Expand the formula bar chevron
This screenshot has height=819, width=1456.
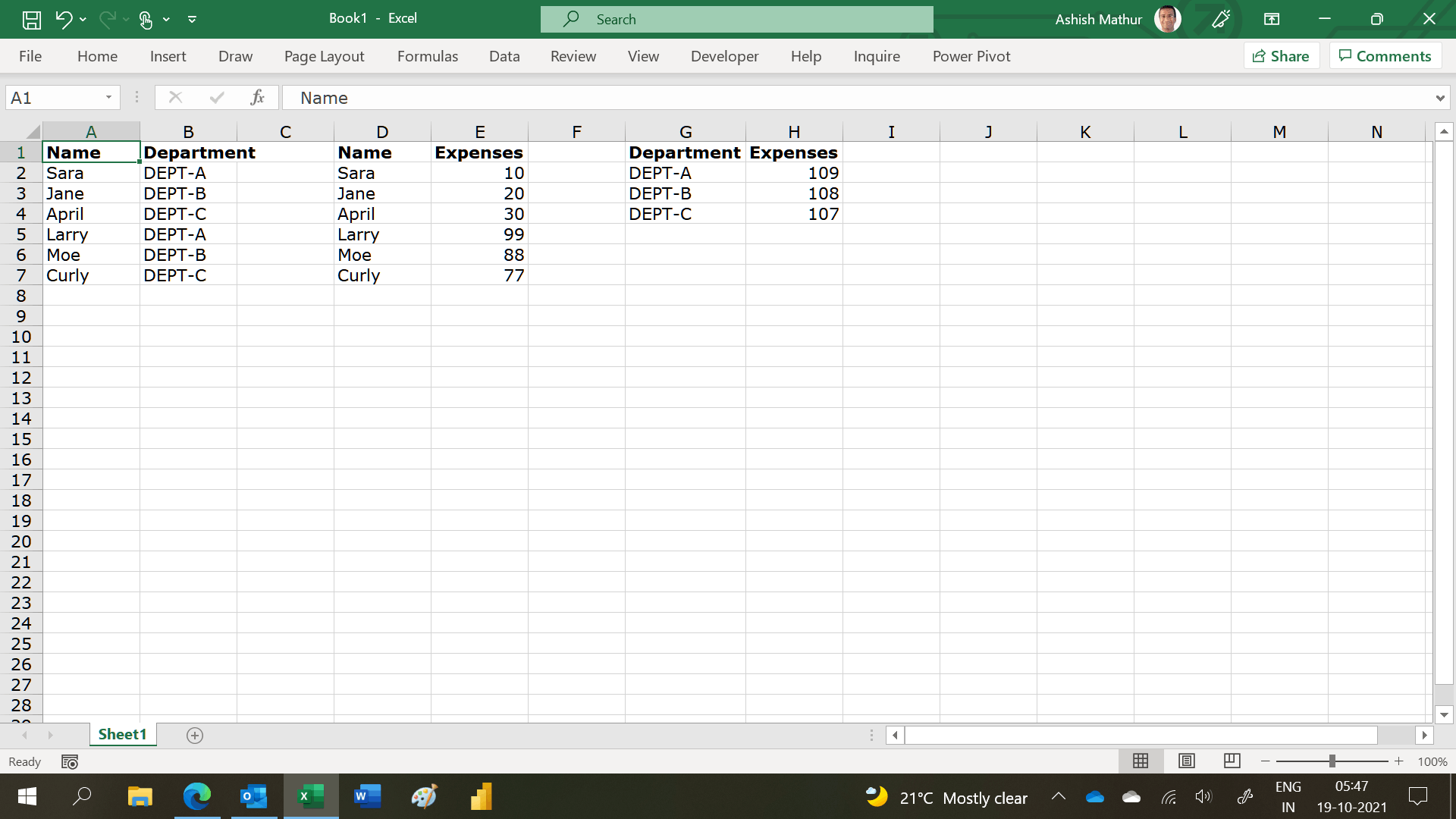pos(1439,98)
